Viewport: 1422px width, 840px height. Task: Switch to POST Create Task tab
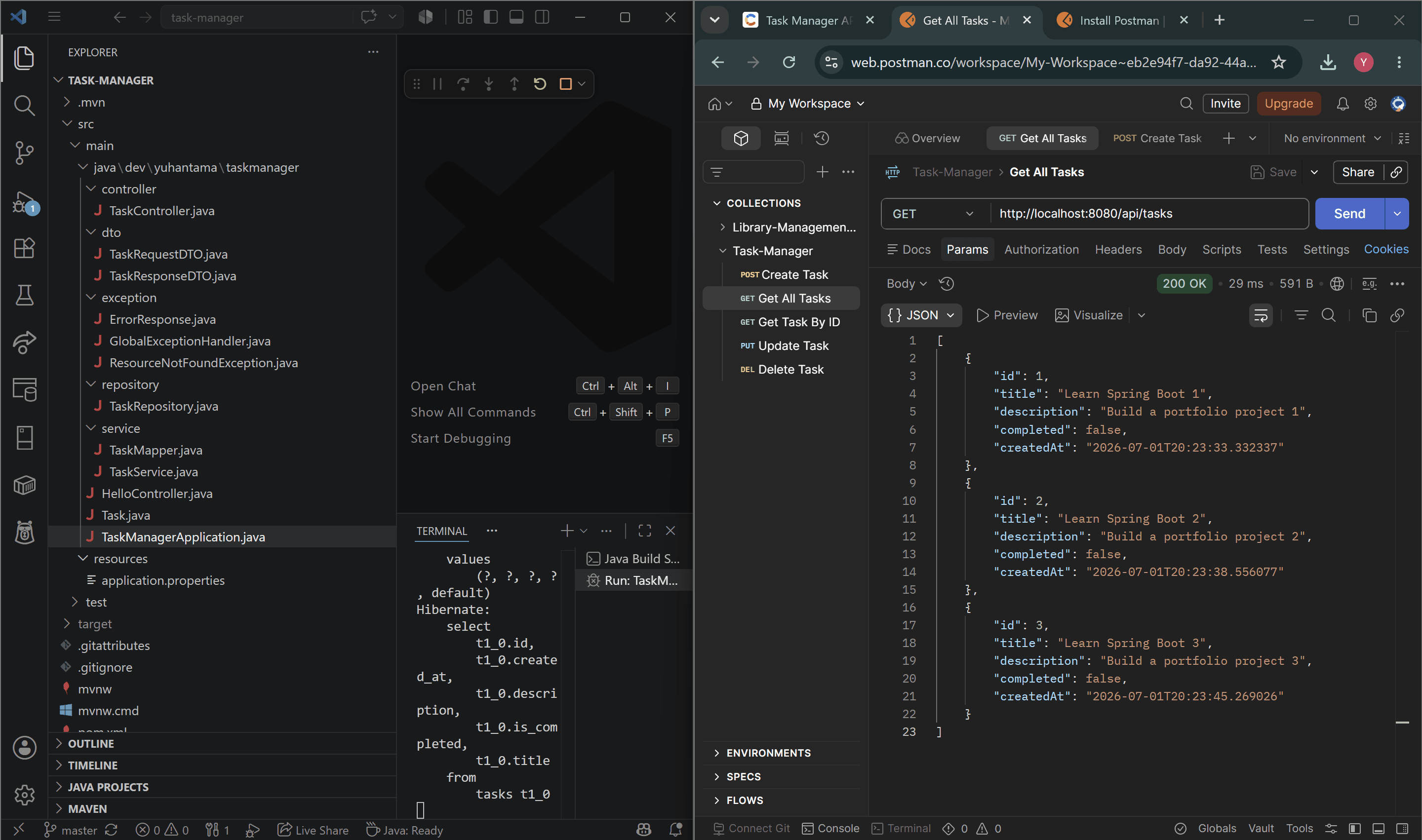[1156, 138]
